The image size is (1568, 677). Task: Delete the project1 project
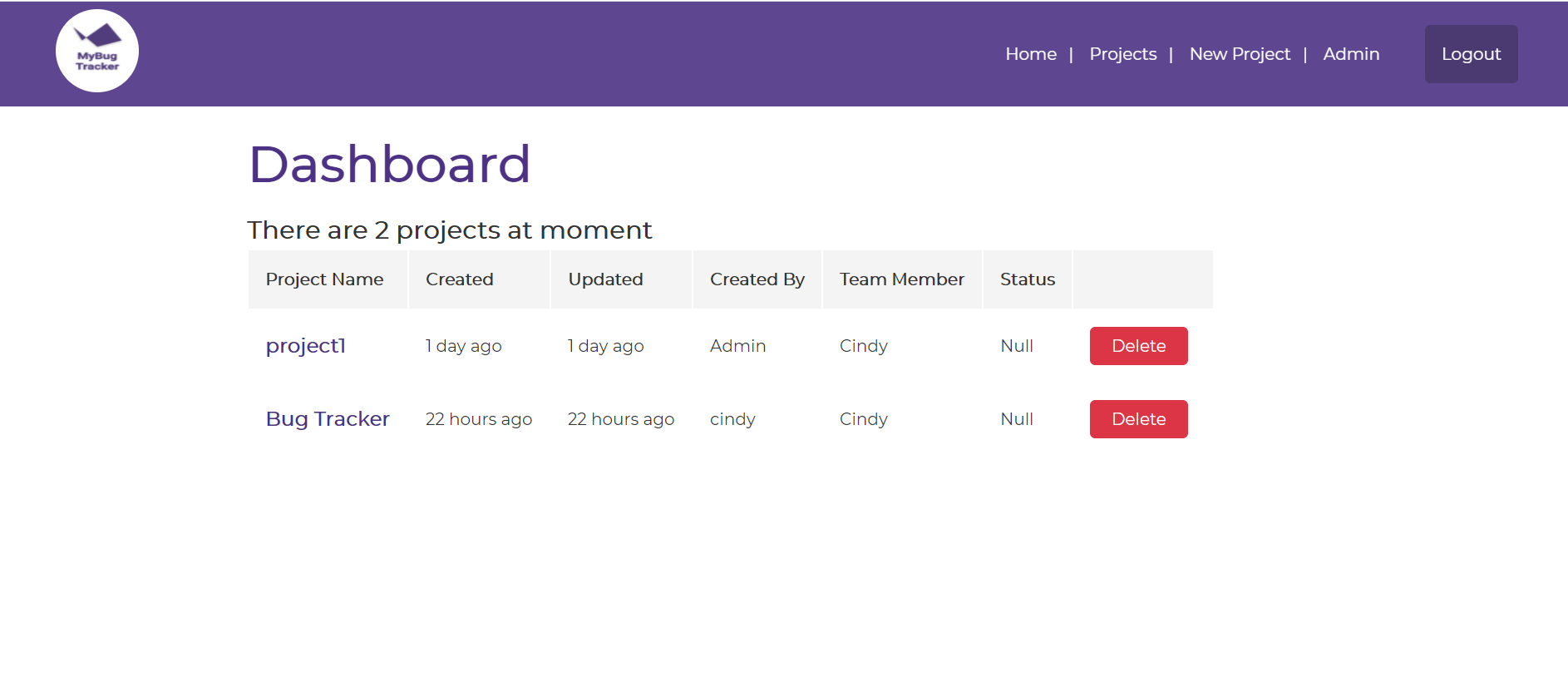(1138, 345)
